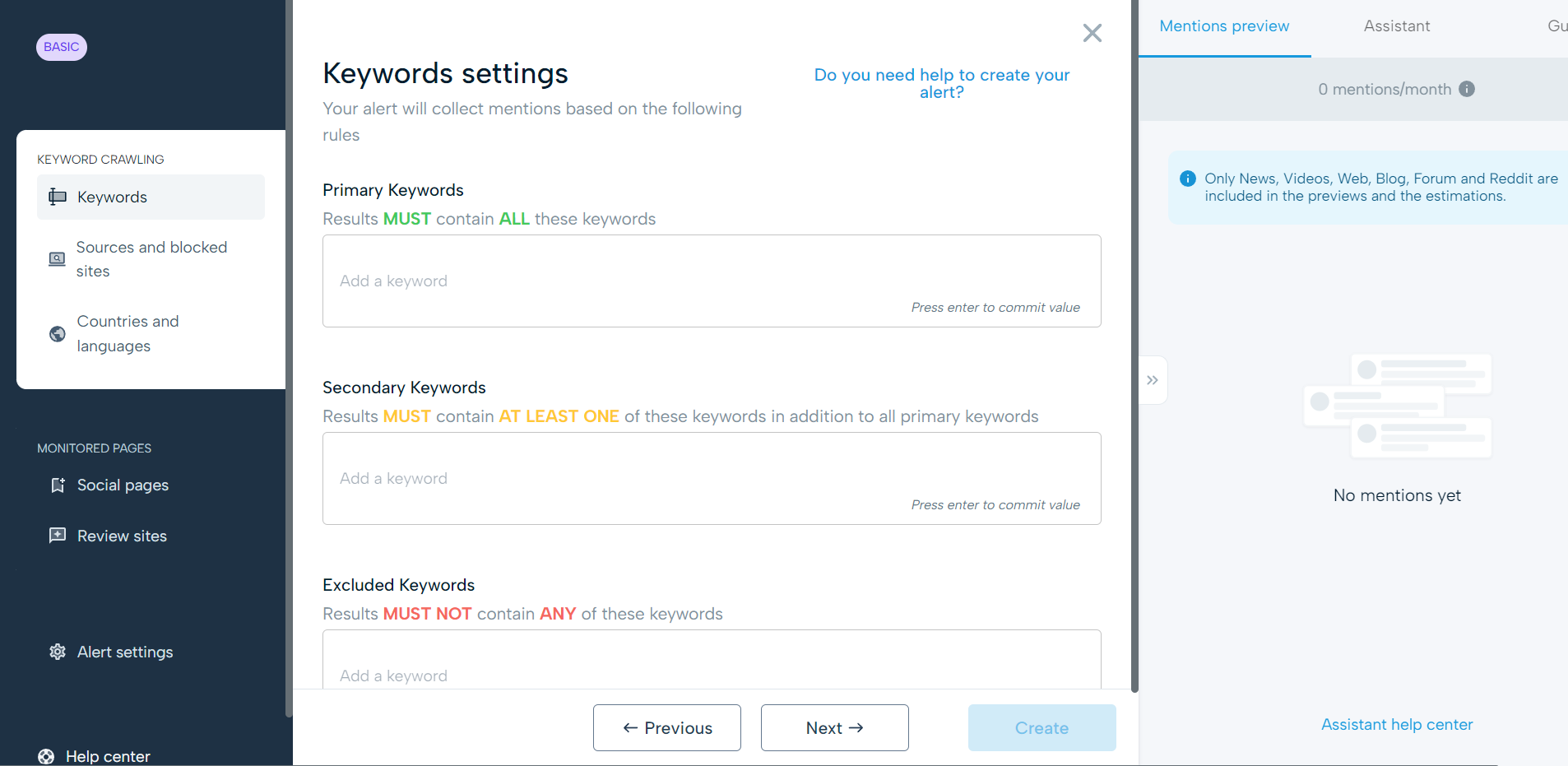Click the mentions/month info icon

click(x=1467, y=89)
